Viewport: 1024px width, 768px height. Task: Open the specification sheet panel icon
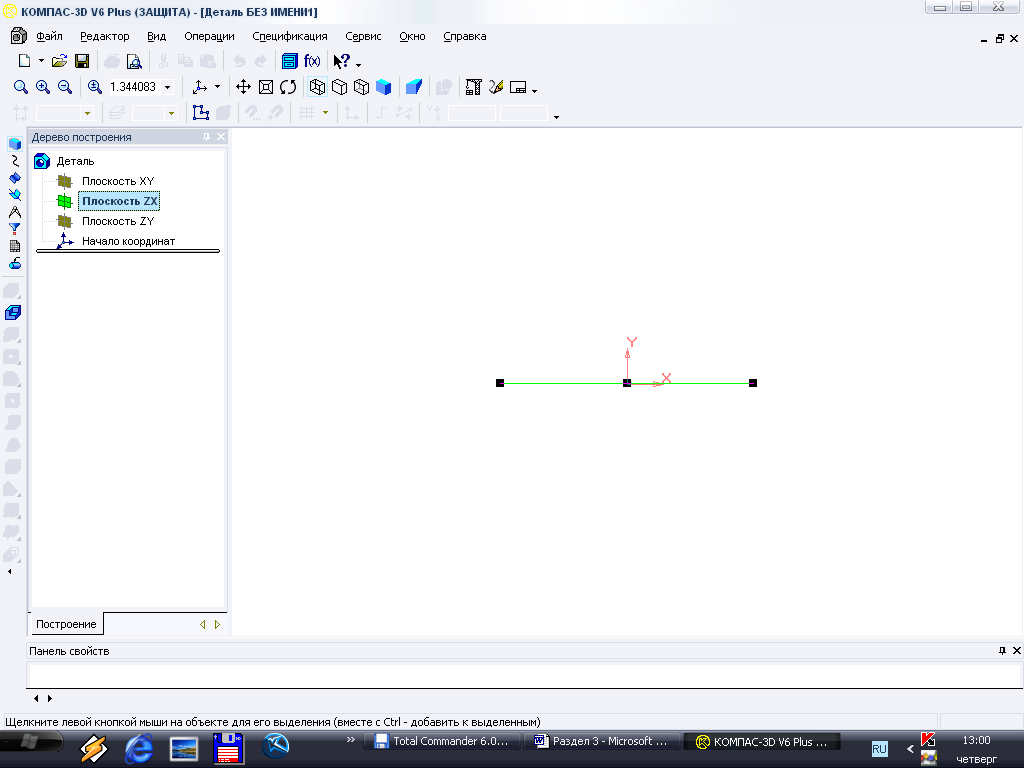(15, 246)
